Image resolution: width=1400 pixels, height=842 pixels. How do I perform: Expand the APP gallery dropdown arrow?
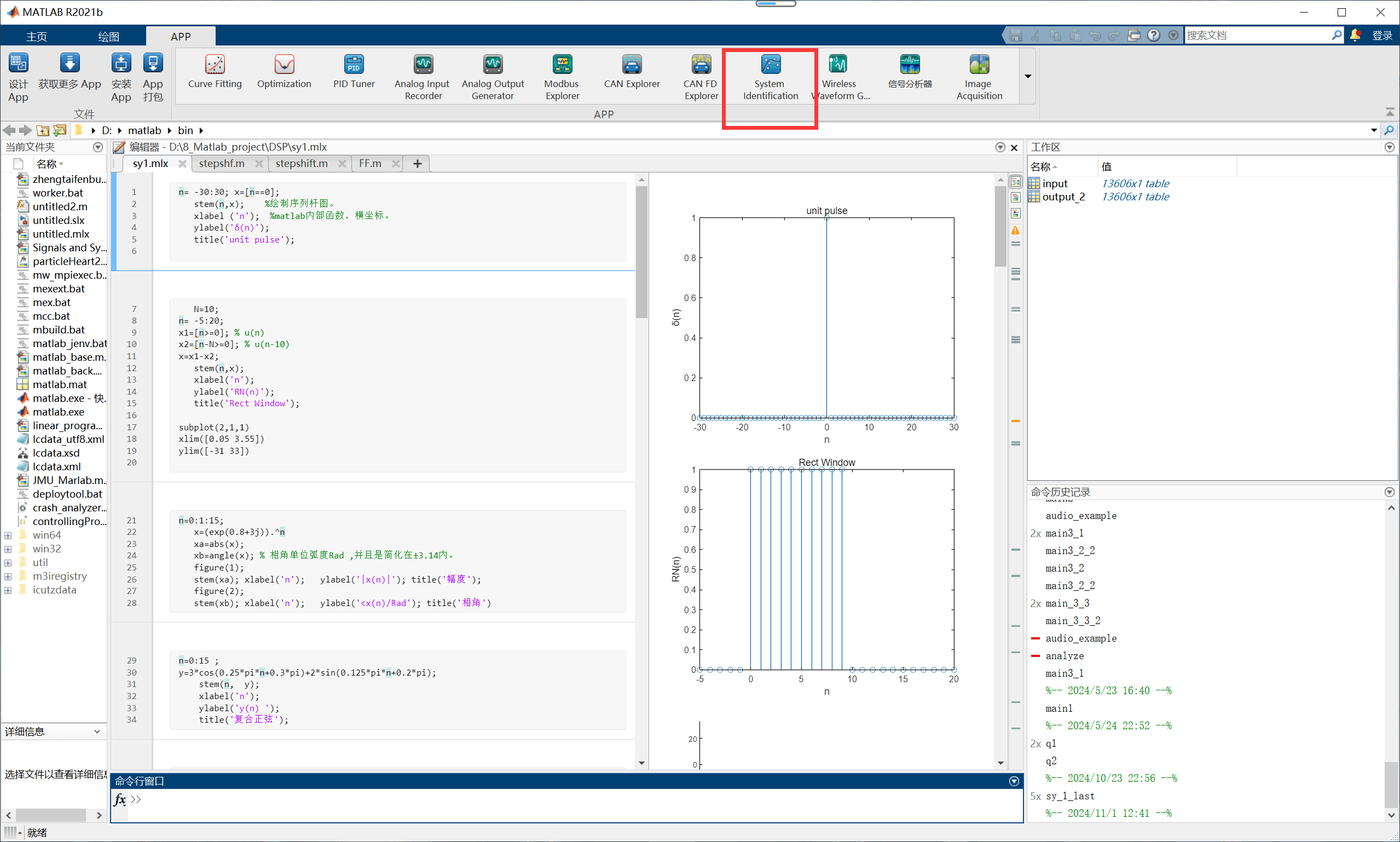pos(1027,76)
